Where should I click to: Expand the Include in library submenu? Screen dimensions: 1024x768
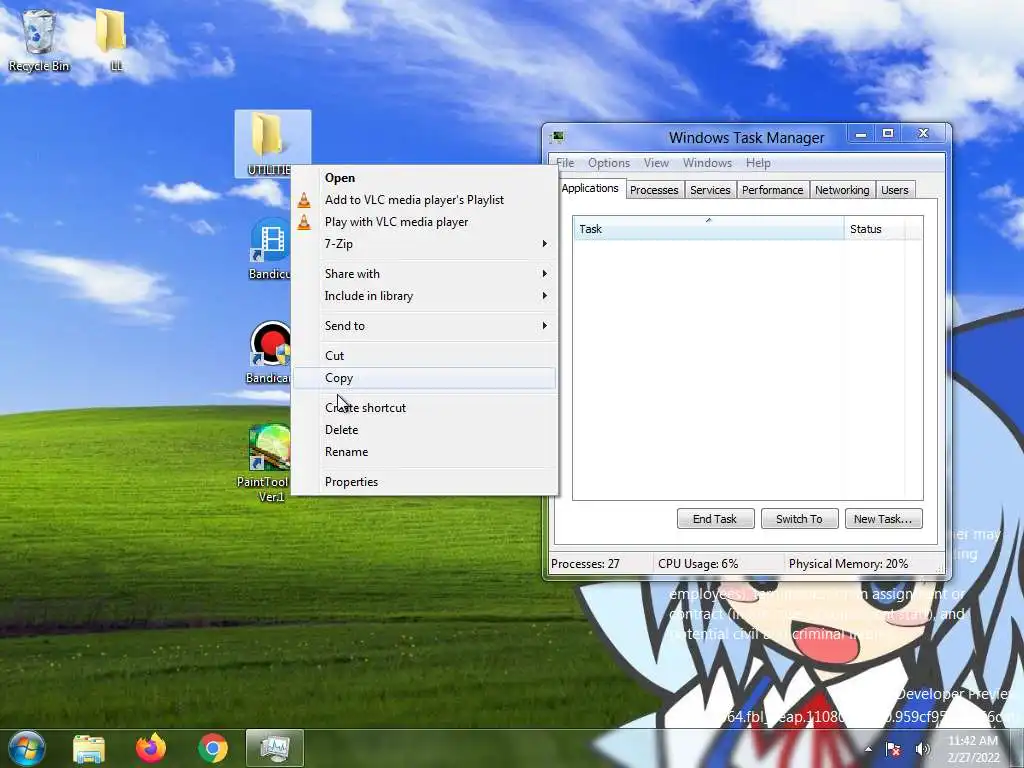424,296
